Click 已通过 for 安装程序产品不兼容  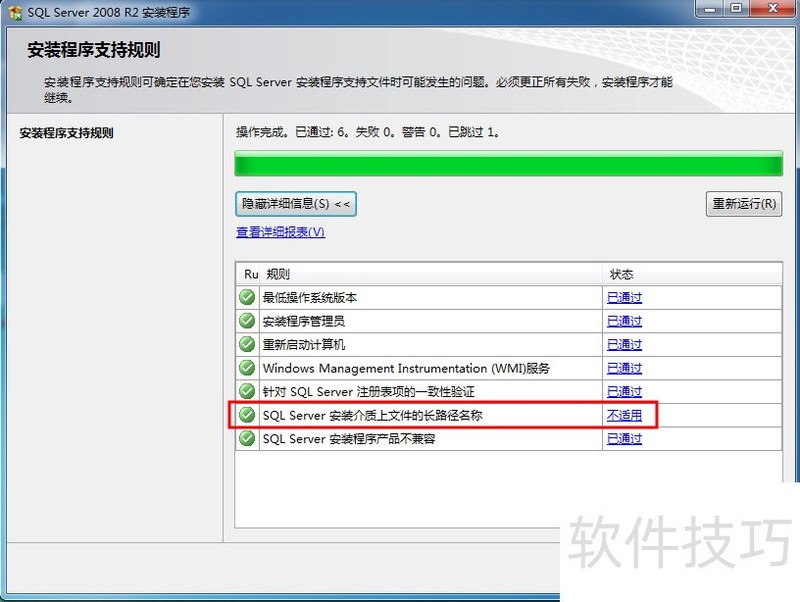click(625, 439)
